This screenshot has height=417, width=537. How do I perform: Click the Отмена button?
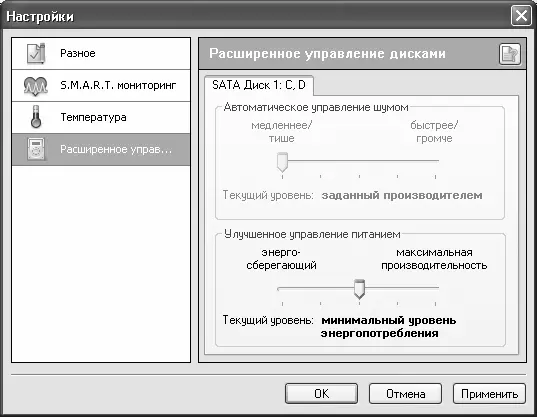pyautogui.click(x=405, y=394)
